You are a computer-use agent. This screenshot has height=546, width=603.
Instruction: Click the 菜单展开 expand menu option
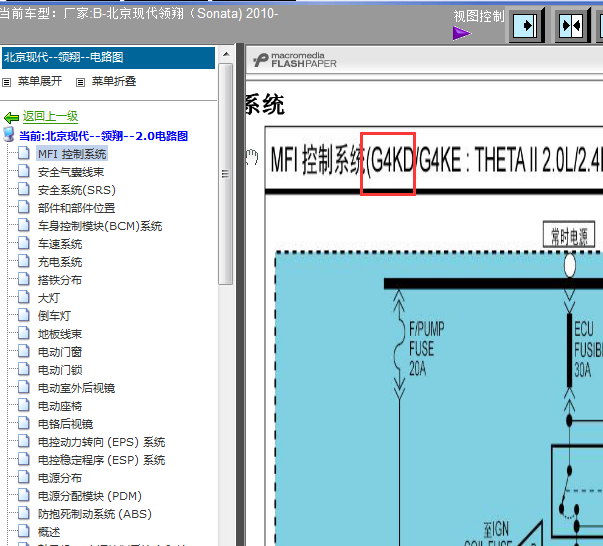point(40,81)
